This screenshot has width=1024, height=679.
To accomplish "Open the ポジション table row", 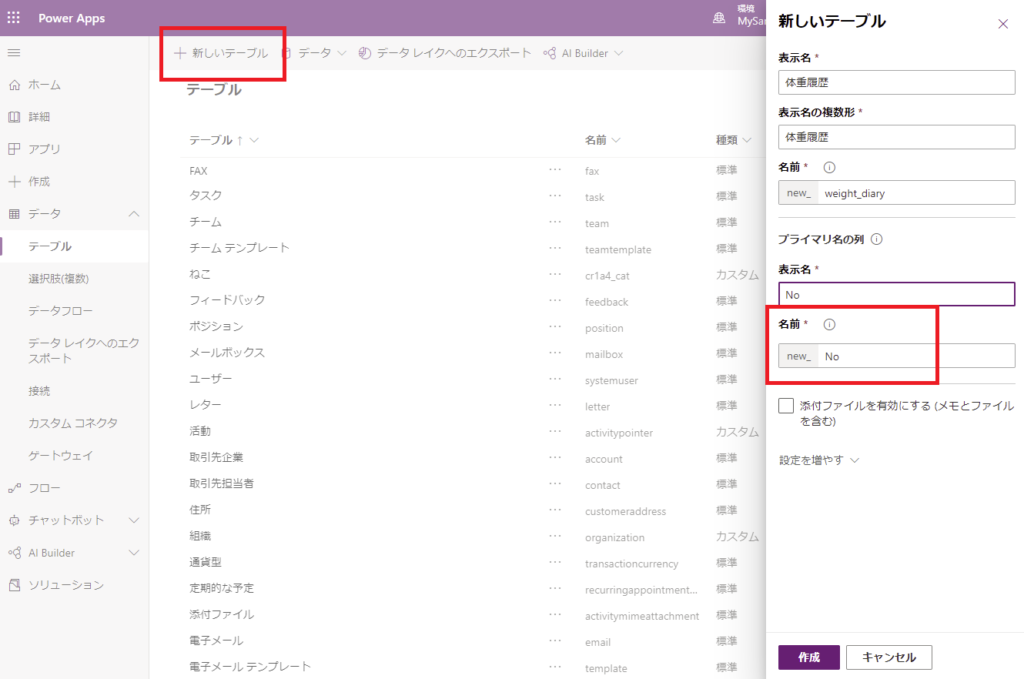I will (x=216, y=326).
